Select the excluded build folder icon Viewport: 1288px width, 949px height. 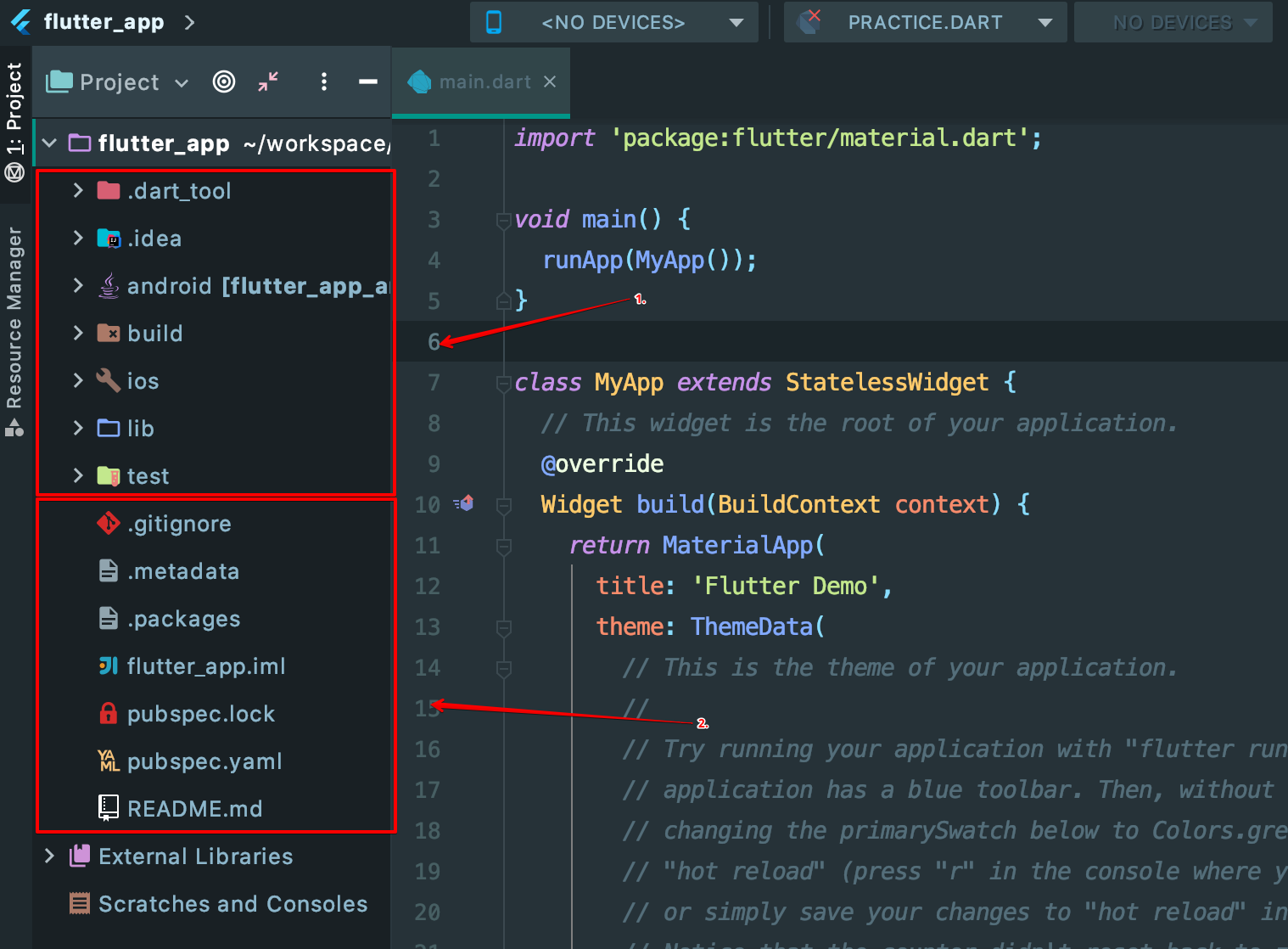(x=109, y=334)
